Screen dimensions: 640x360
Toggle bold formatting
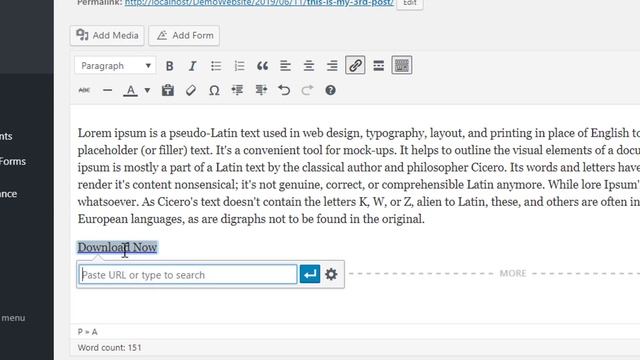coord(169,66)
